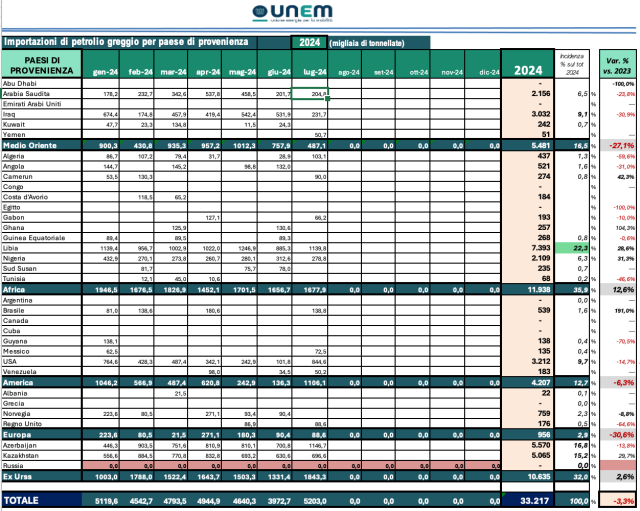Click the gen-24 column header

[106, 72]
